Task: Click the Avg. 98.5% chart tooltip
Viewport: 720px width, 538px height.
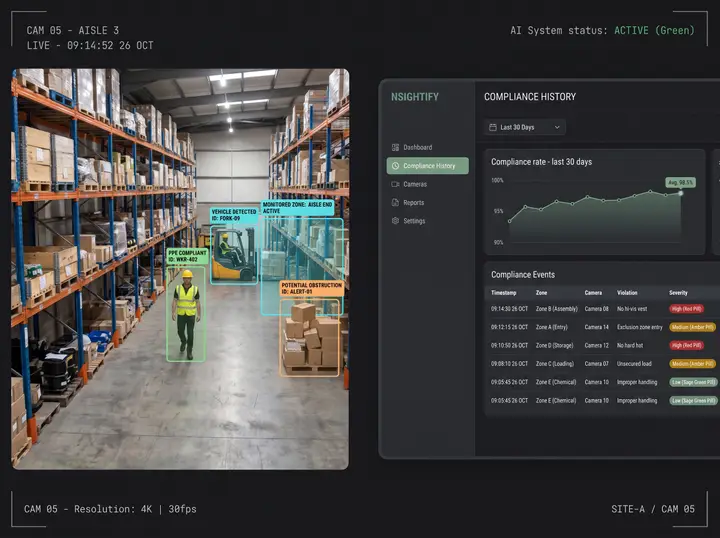Action: point(681,182)
